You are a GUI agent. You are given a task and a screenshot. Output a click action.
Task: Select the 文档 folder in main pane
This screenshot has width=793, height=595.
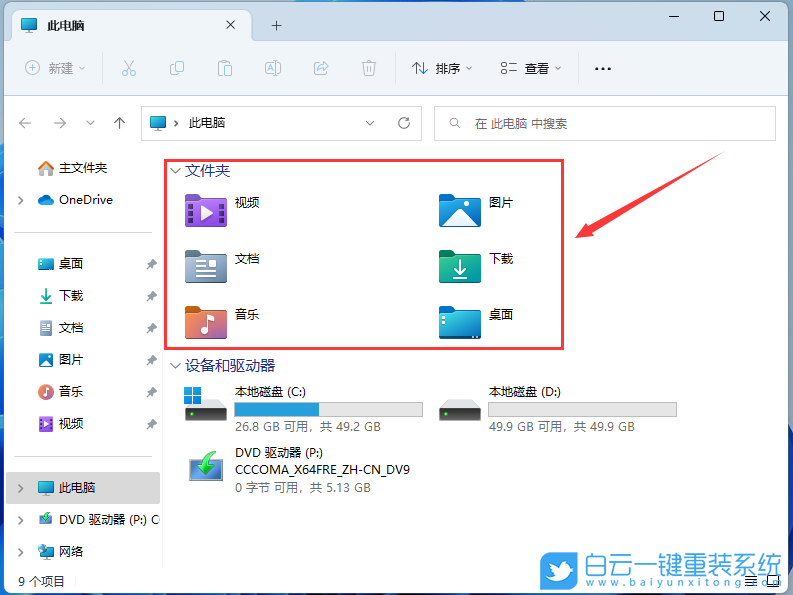(223, 266)
